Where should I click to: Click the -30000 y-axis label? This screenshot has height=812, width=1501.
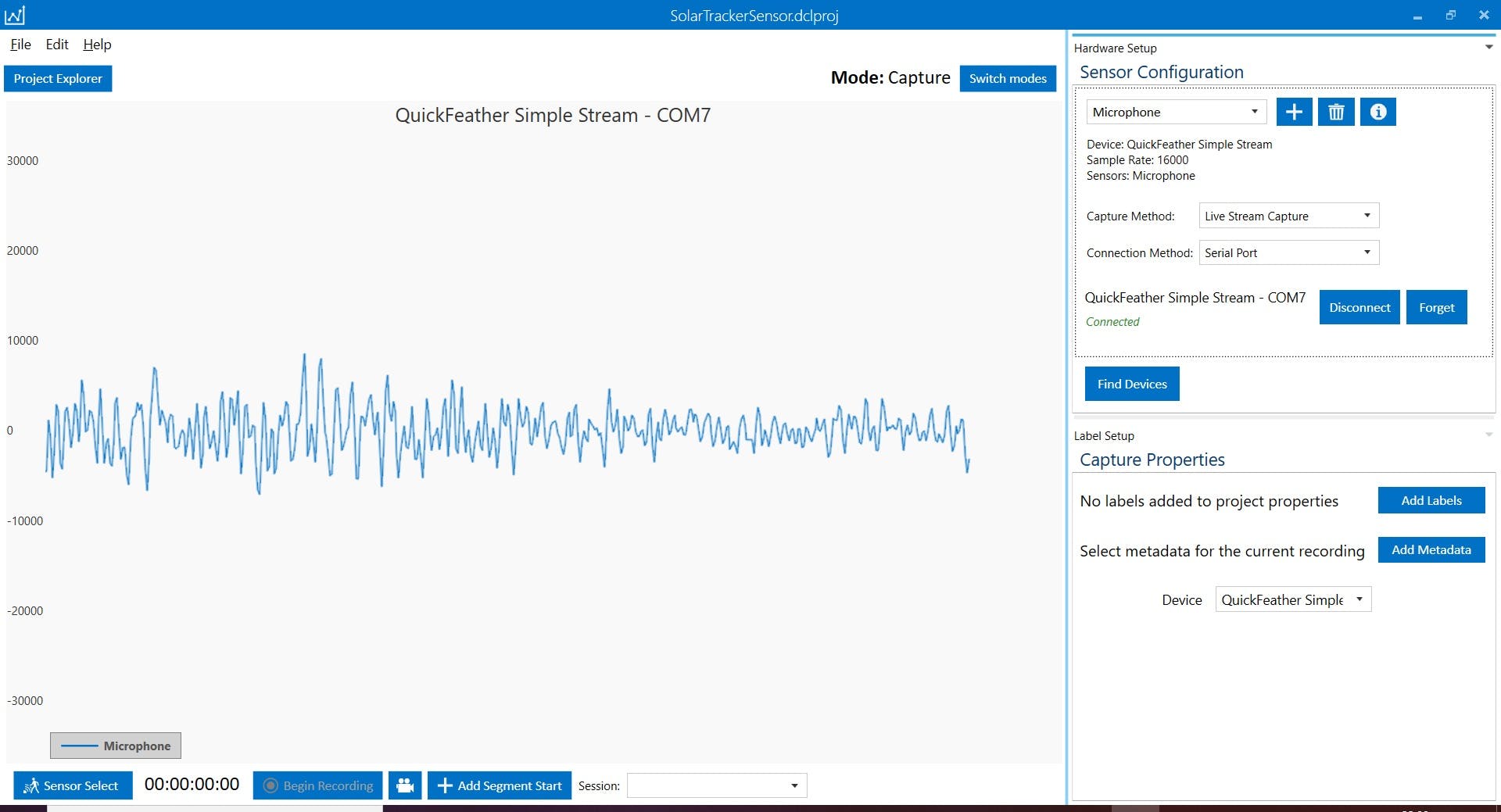point(25,700)
